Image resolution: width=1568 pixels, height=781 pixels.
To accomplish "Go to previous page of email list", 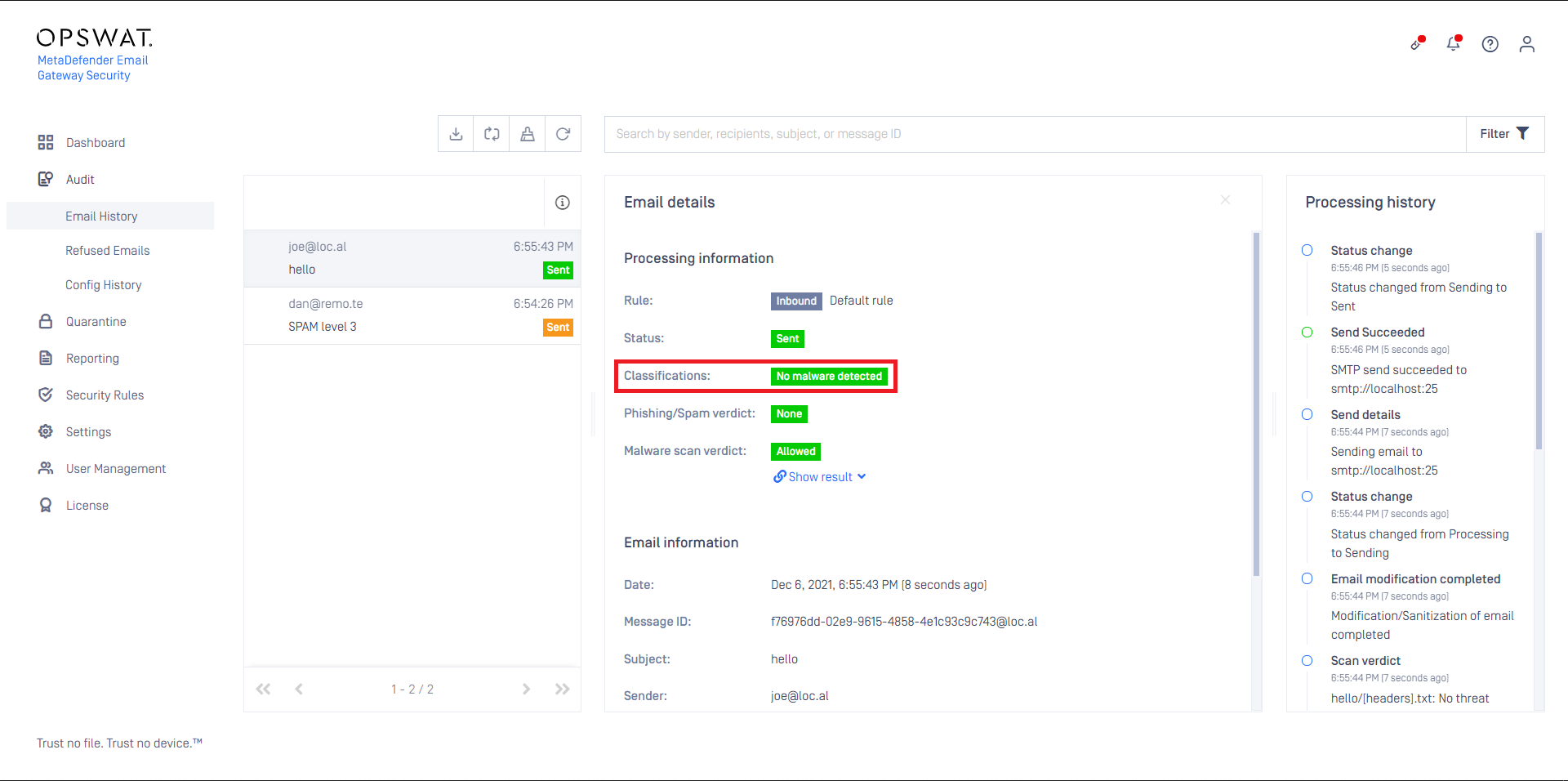I will [x=299, y=690].
